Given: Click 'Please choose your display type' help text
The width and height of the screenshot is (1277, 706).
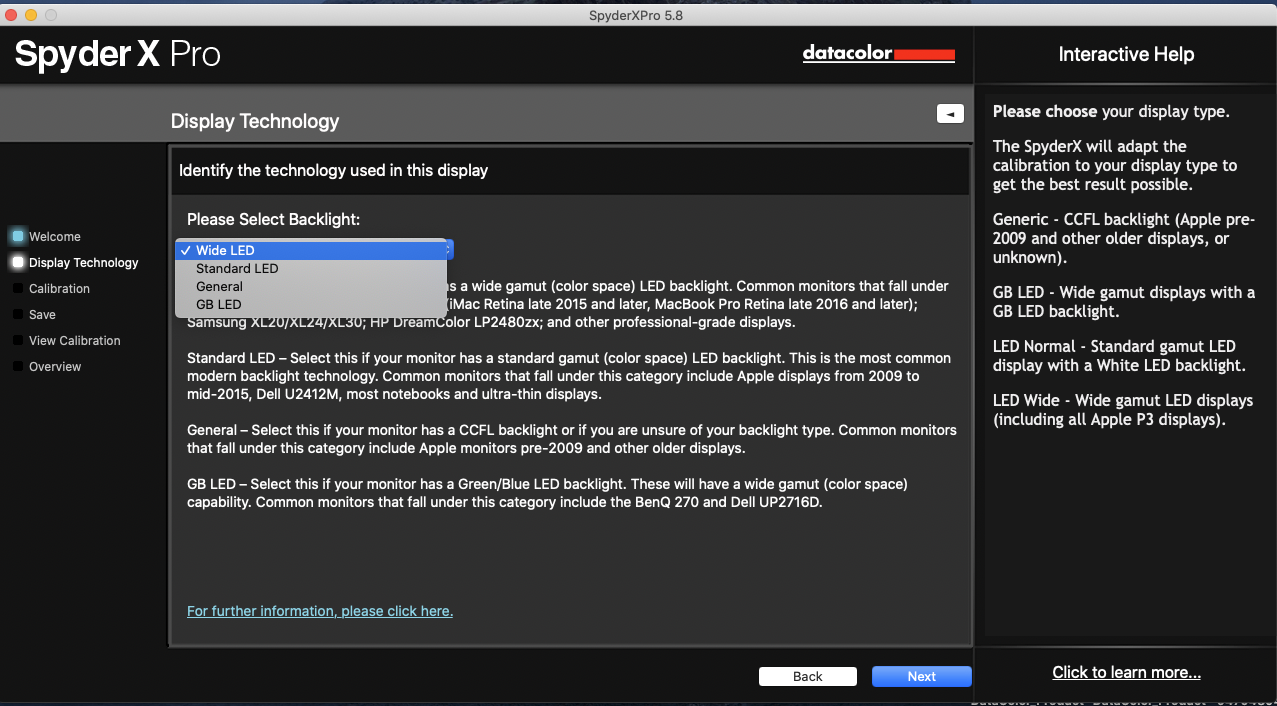Looking at the screenshot, I should [x=1111, y=112].
